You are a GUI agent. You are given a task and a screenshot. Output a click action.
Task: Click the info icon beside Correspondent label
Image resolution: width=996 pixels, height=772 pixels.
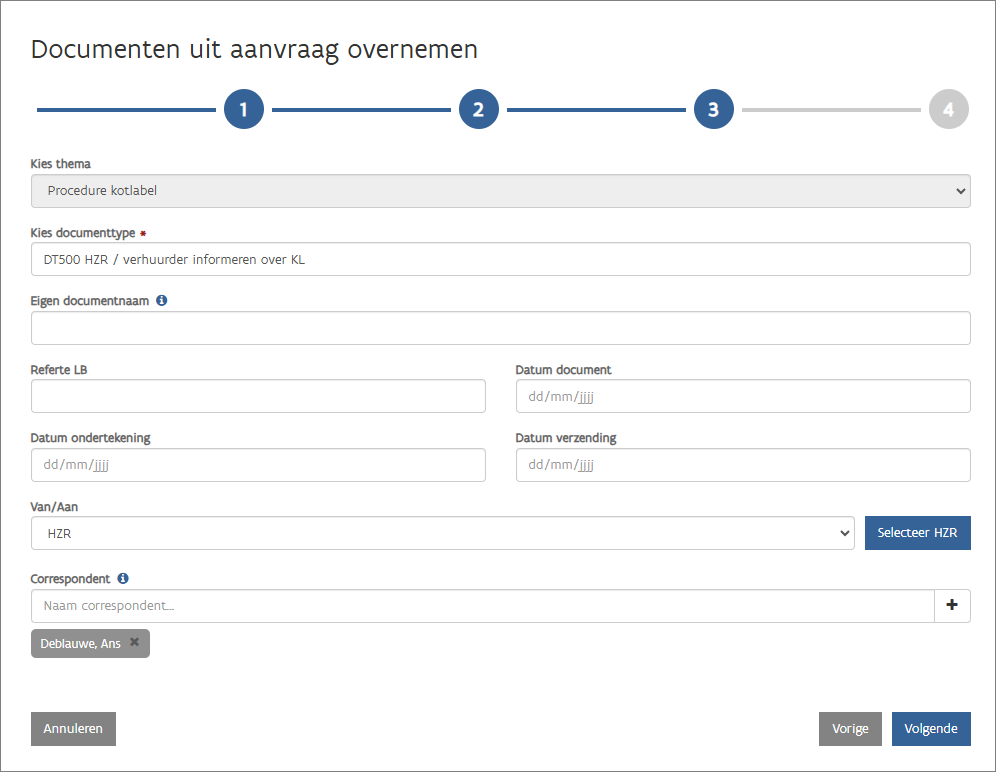tap(123, 578)
